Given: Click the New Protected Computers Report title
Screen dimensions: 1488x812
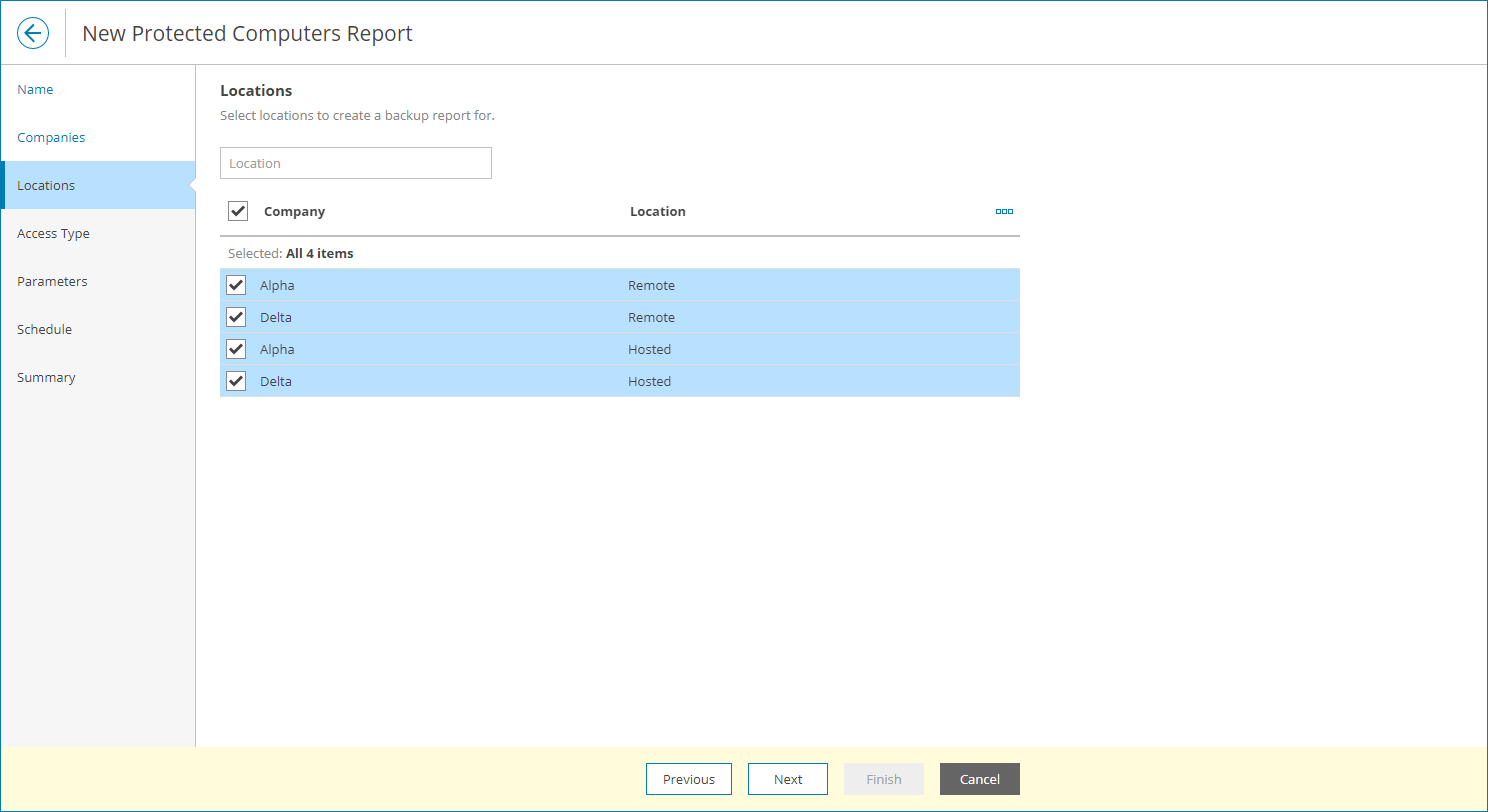Looking at the screenshot, I should tap(247, 33).
